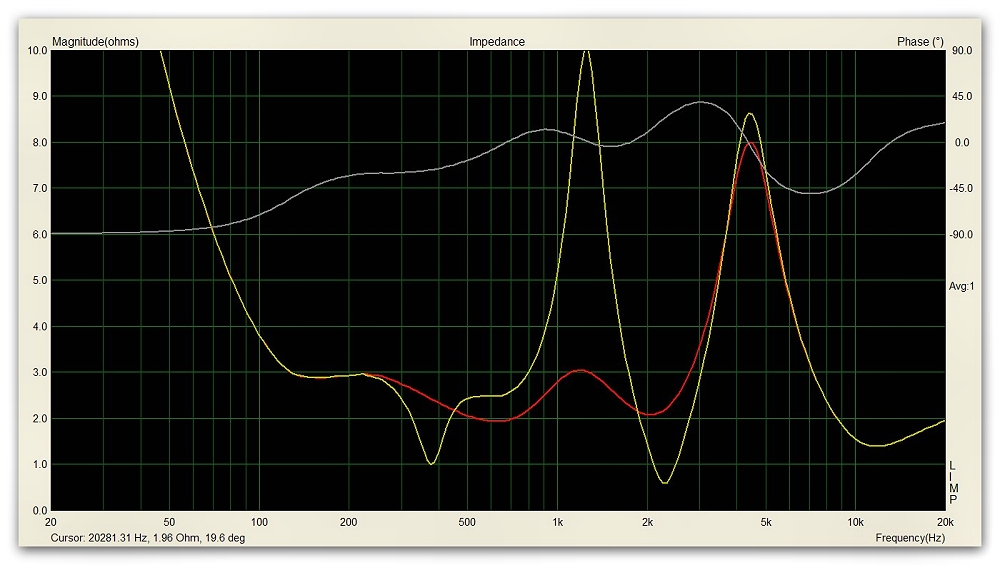Click the 10.0 magnitude tick label

[36, 51]
